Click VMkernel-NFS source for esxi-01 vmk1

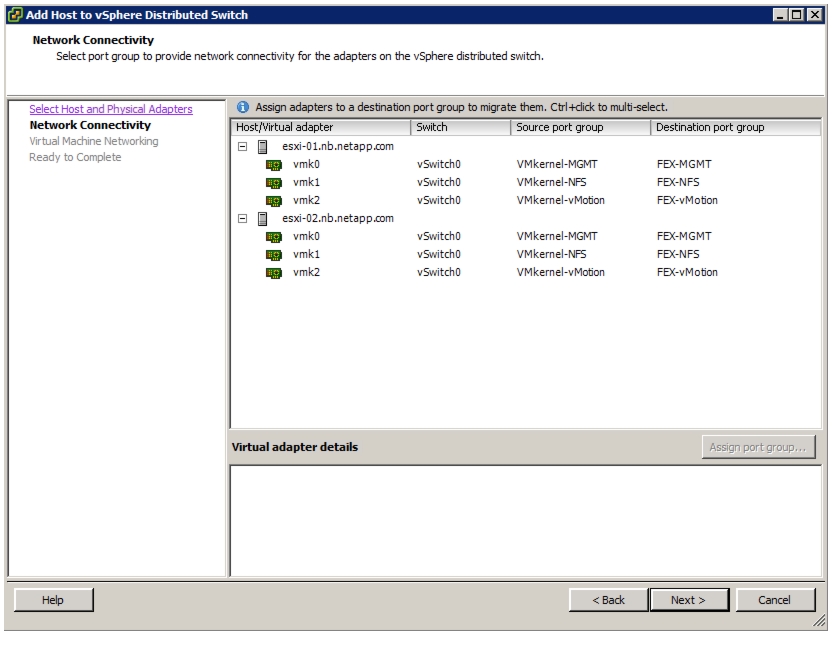551,182
